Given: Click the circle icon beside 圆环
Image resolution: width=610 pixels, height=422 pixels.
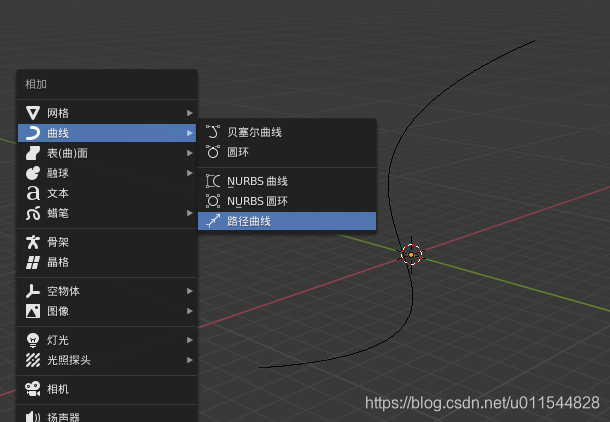Looking at the screenshot, I should click(213, 152).
